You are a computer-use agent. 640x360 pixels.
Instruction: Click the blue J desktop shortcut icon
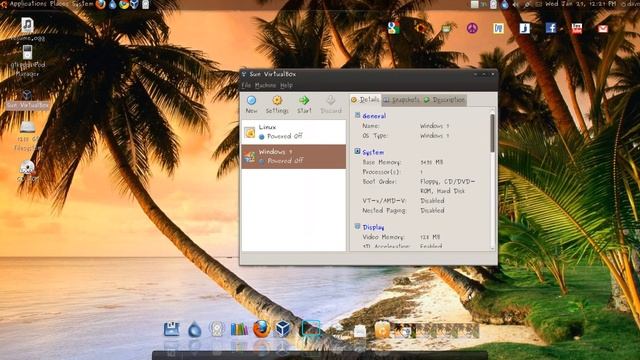click(524, 28)
